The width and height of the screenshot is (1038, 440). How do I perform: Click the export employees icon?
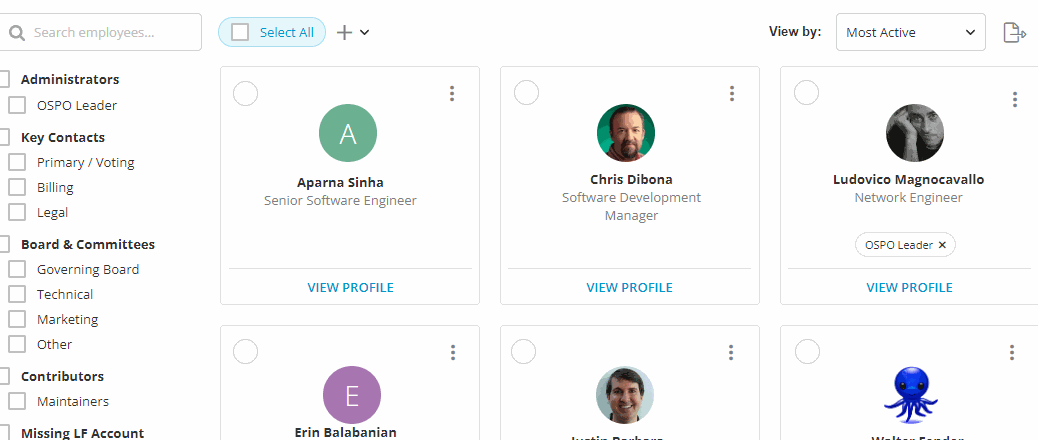click(1014, 33)
